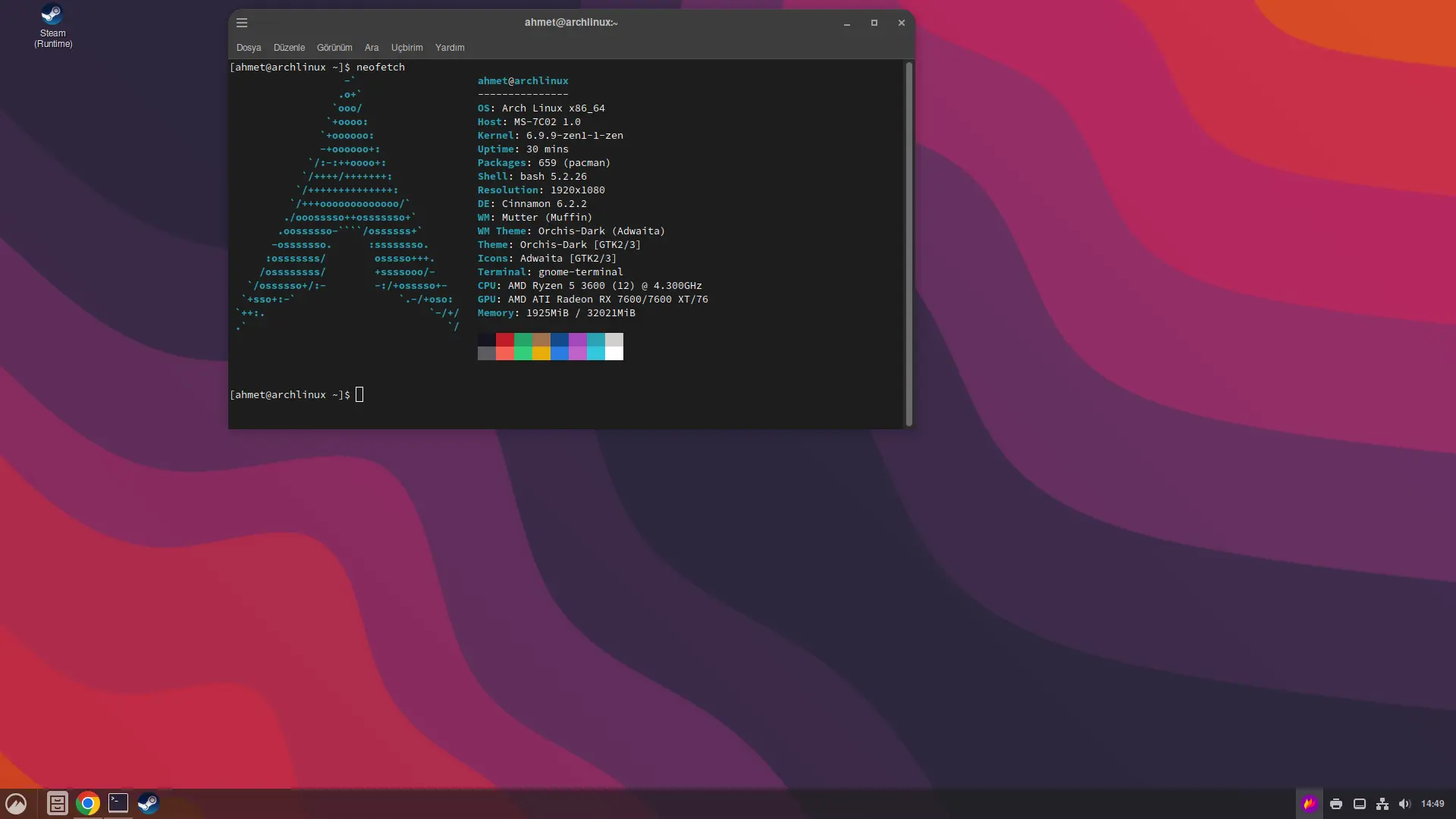The width and height of the screenshot is (1456, 819).
Task: Click the 'Shell: bash 5.2.26' line
Action: click(532, 177)
